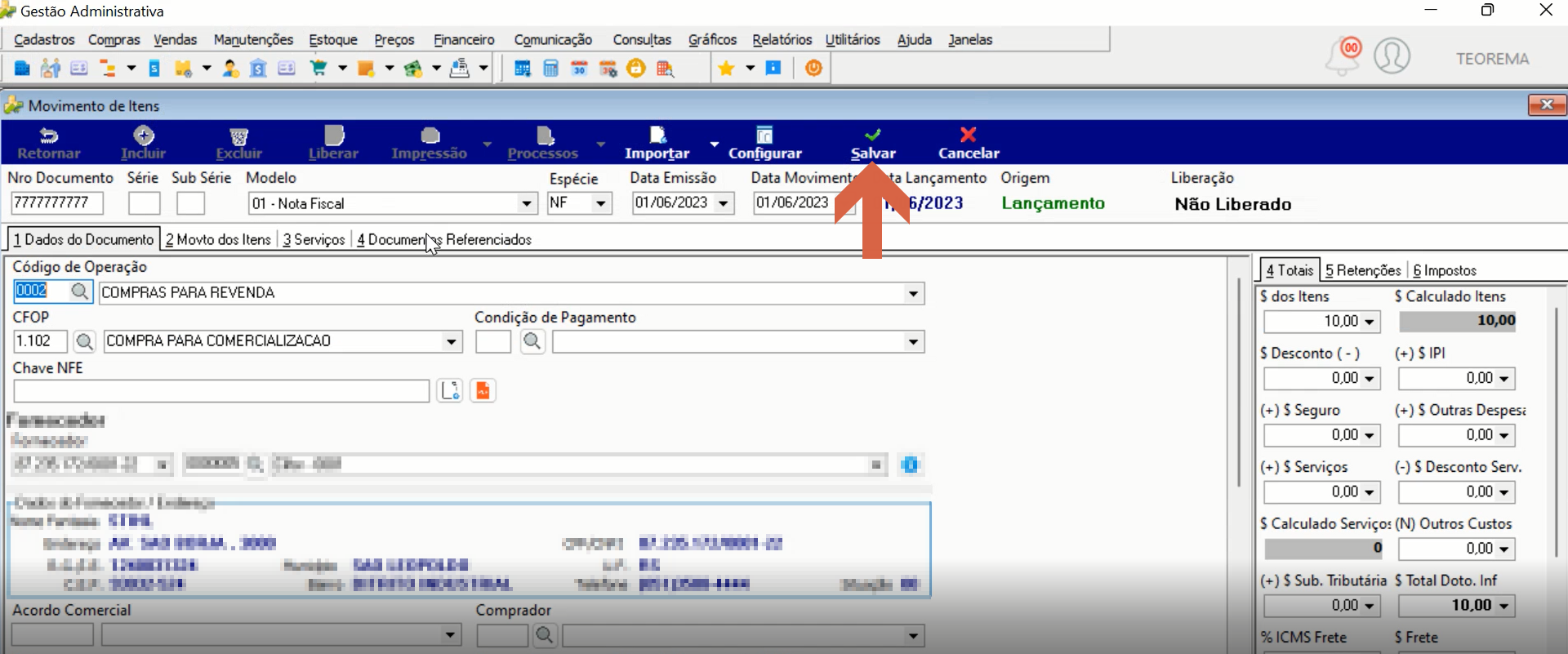Viewport: 1568px width, 654px height.
Task: Click into the Chave NFE input field
Action: (221, 391)
